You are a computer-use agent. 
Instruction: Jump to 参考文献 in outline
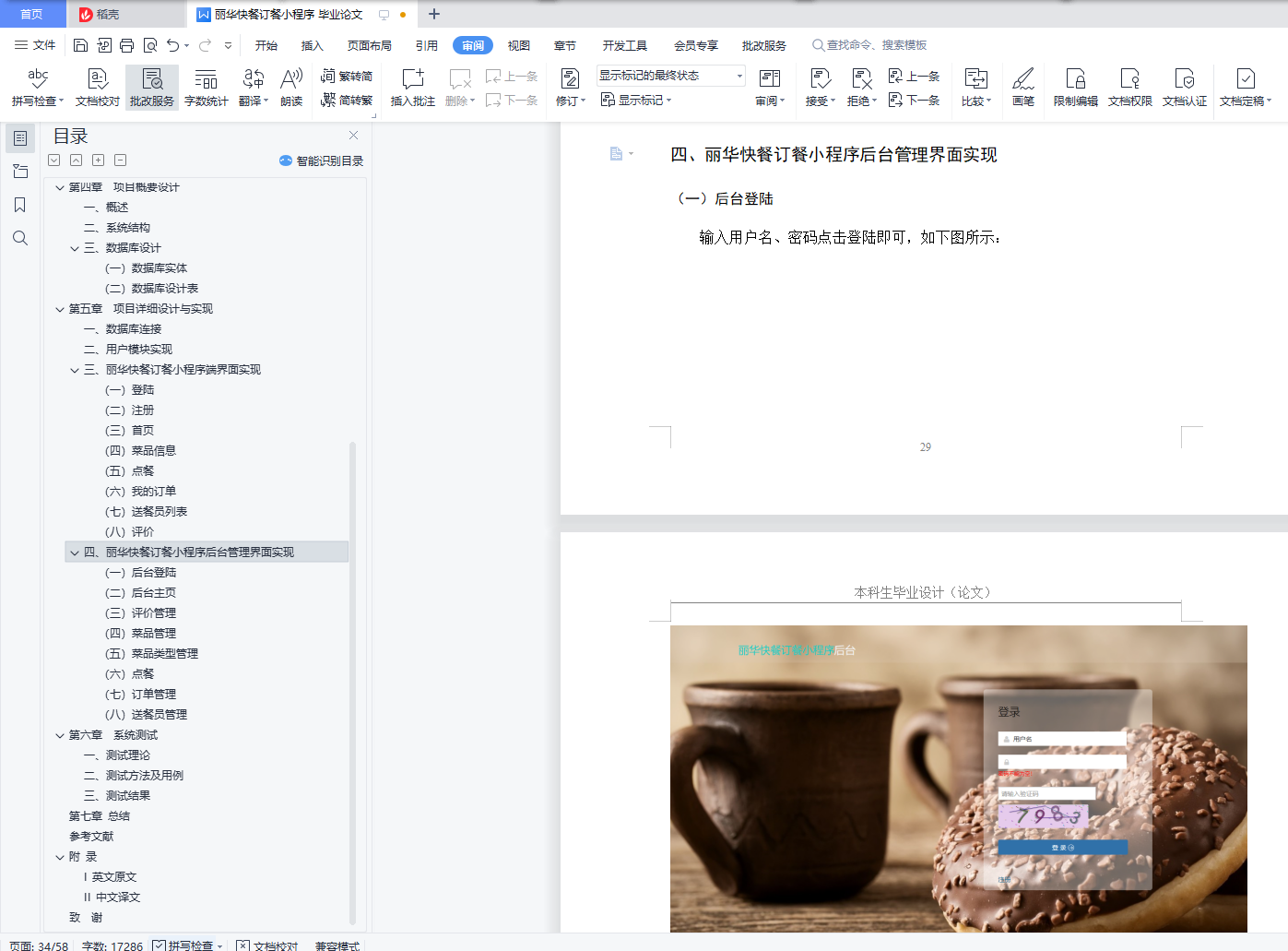[x=91, y=837]
